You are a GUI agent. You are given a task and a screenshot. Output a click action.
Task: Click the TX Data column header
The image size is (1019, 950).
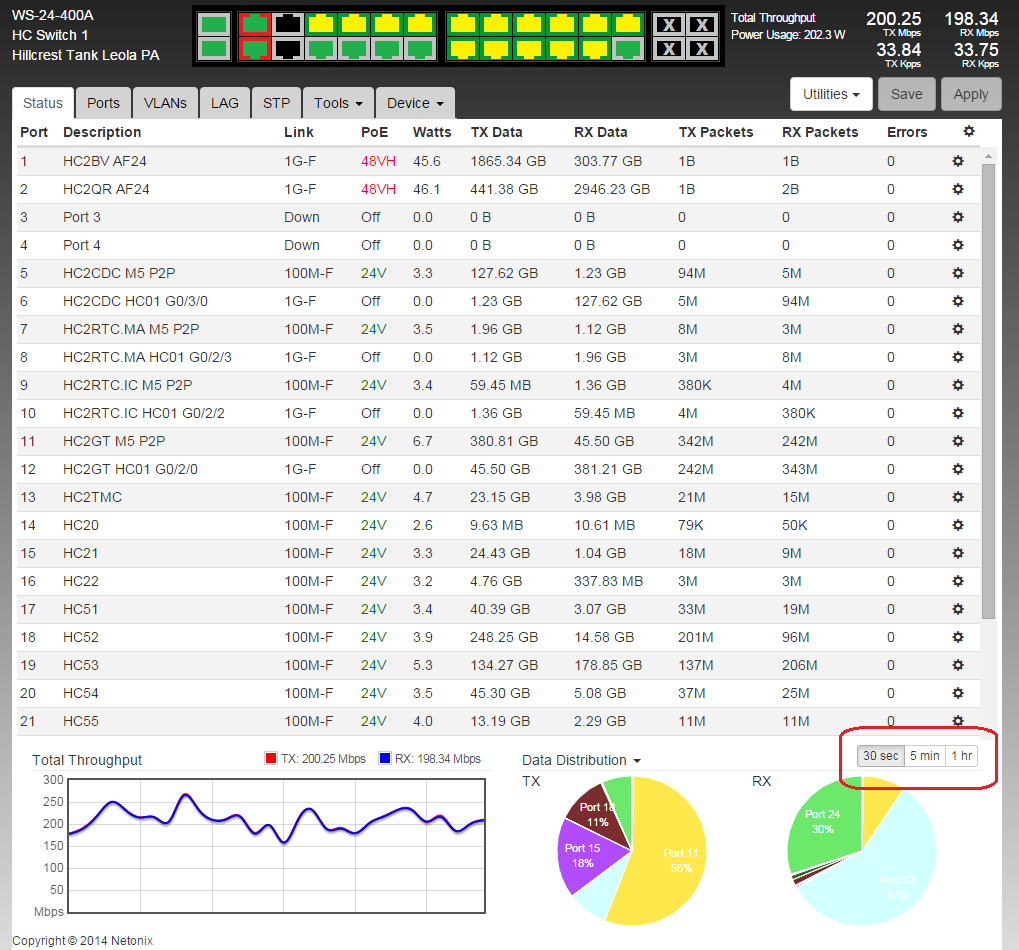(497, 132)
